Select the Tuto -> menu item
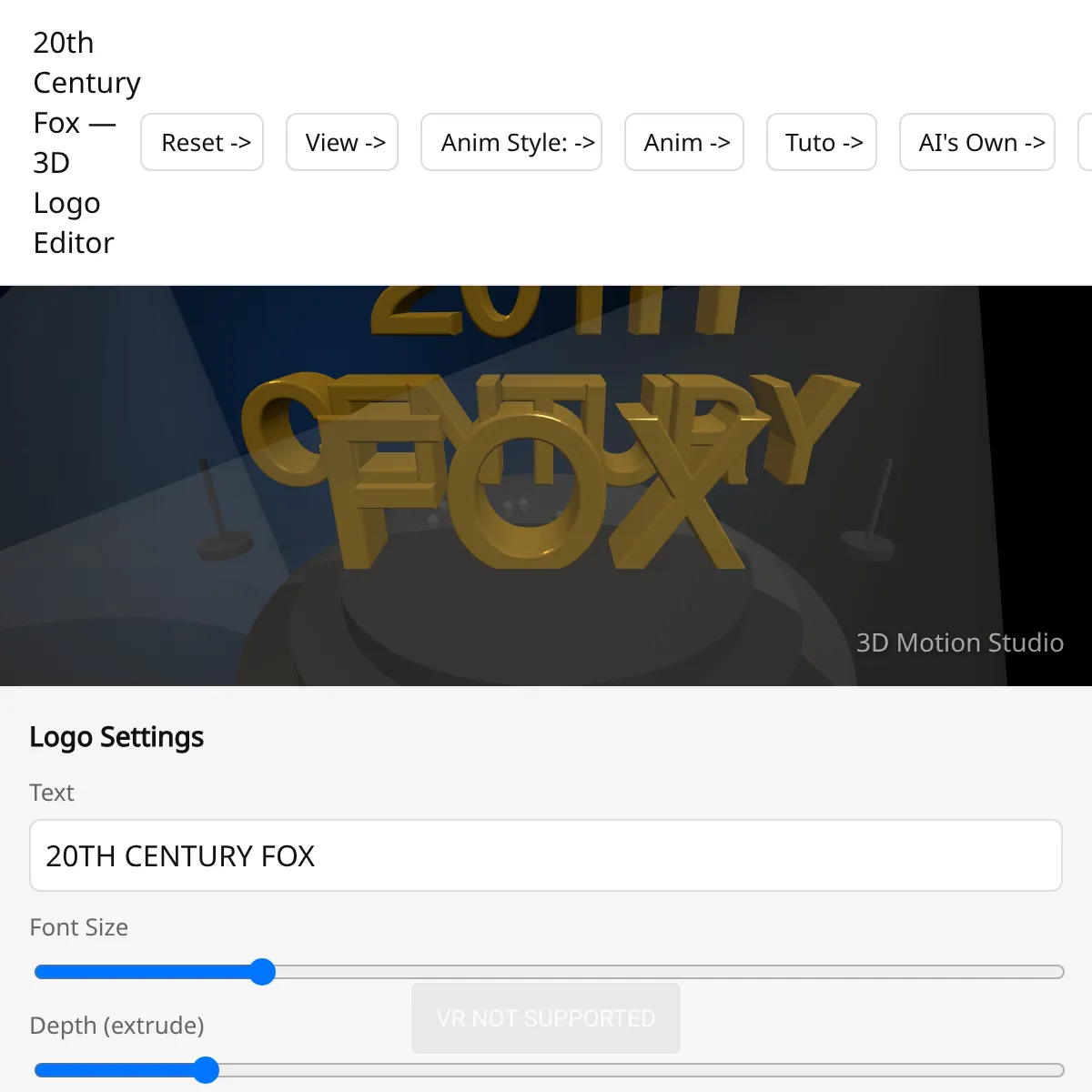1092x1092 pixels. [822, 142]
